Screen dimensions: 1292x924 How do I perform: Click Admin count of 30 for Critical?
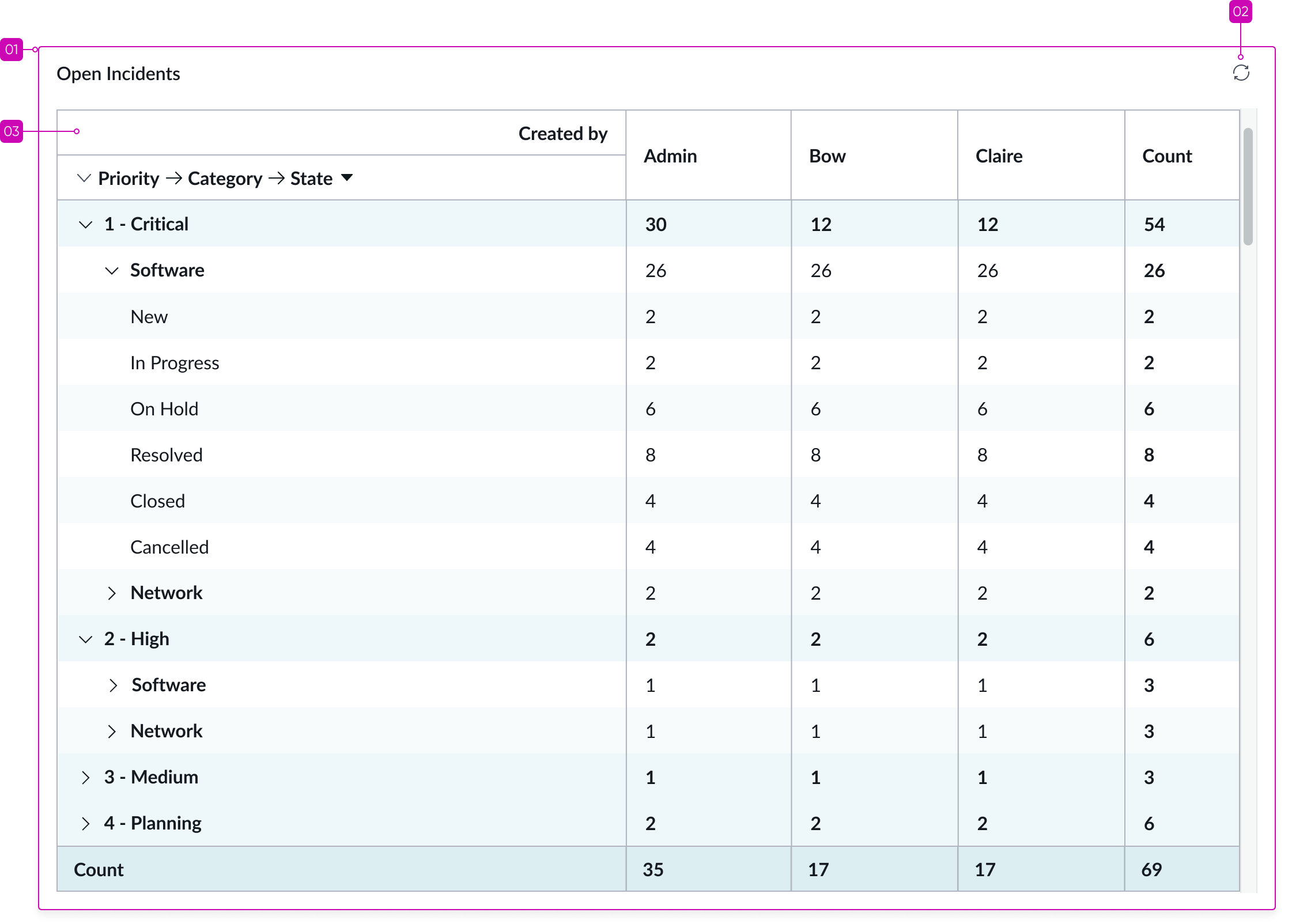click(x=656, y=224)
